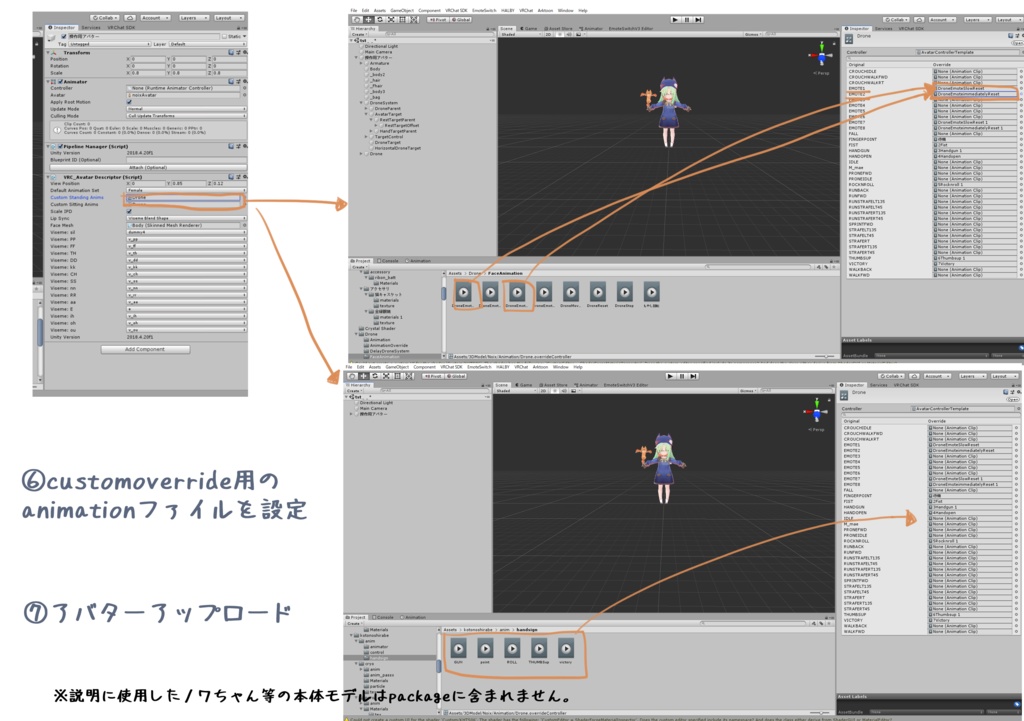Select the victory animation clip in lower project
Screen dimensions: 1024x721
pyautogui.click(x=566, y=651)
